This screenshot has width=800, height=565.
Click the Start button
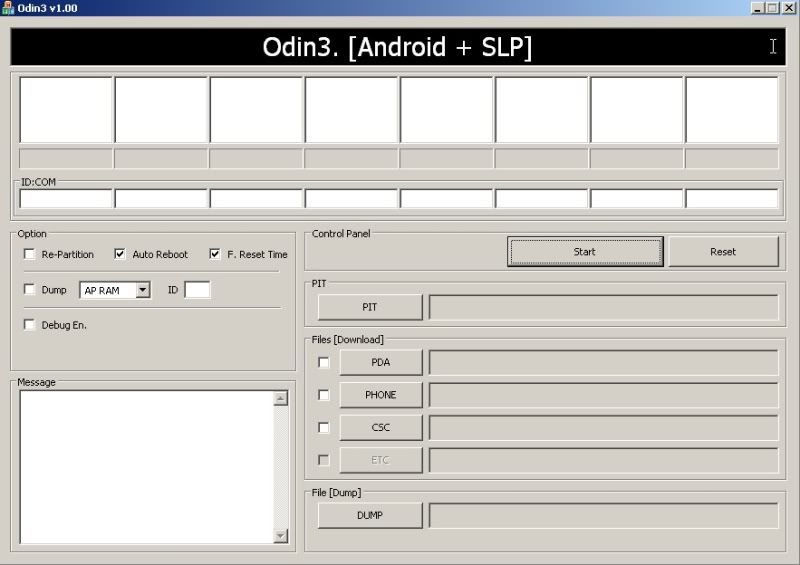[x=585, y=252]
